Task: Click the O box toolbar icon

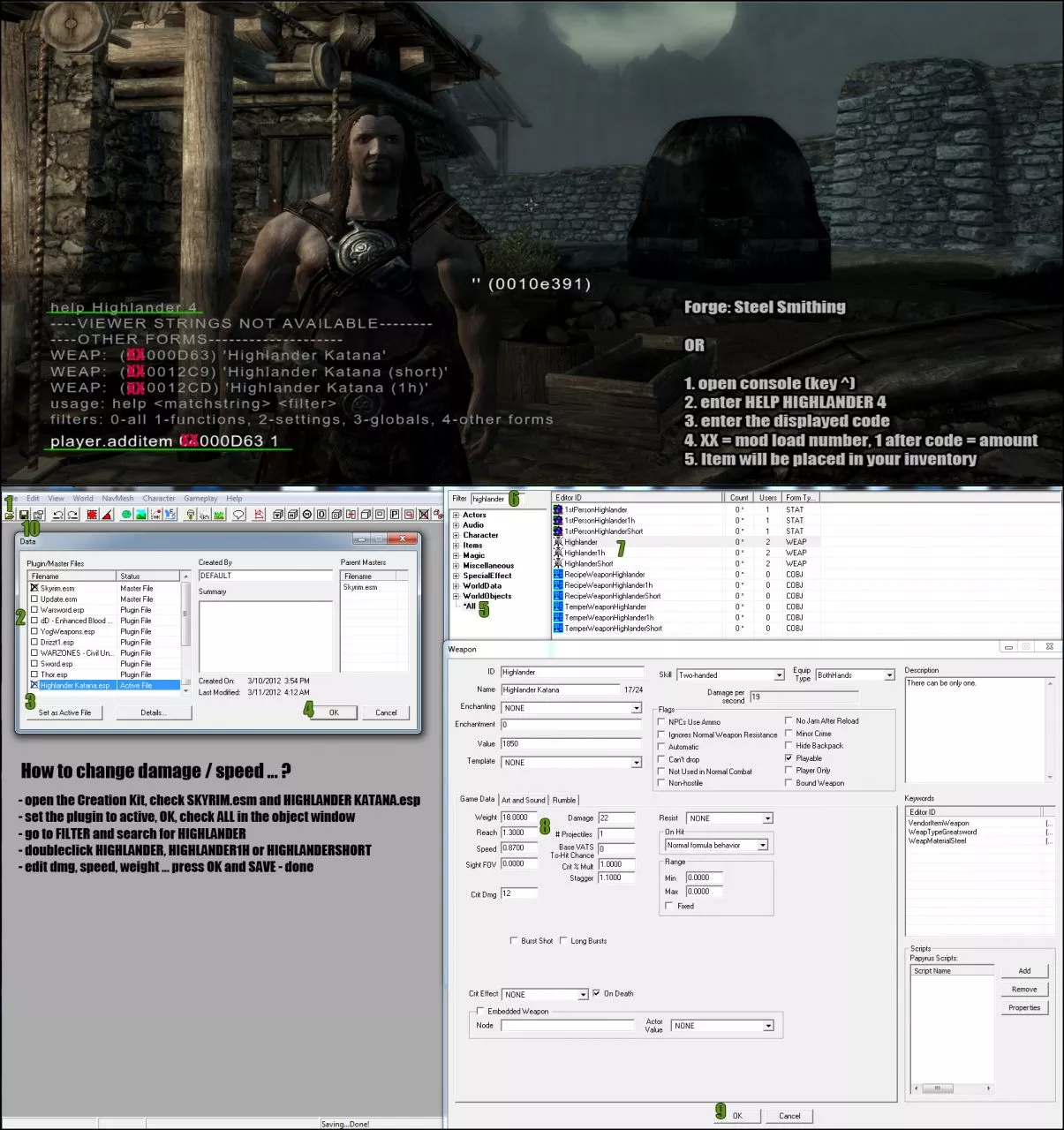Action: [x=321, y=515]
